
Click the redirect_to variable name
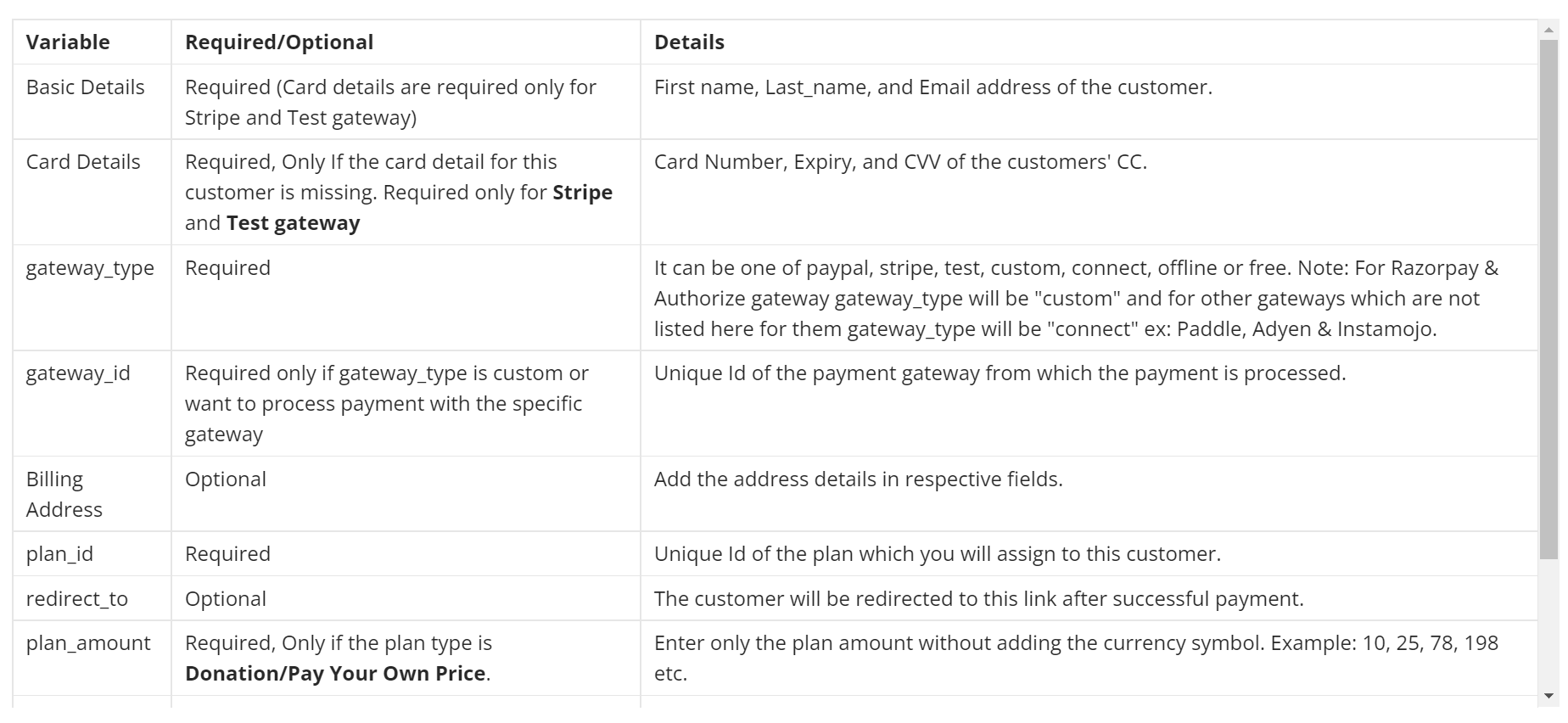77,599
